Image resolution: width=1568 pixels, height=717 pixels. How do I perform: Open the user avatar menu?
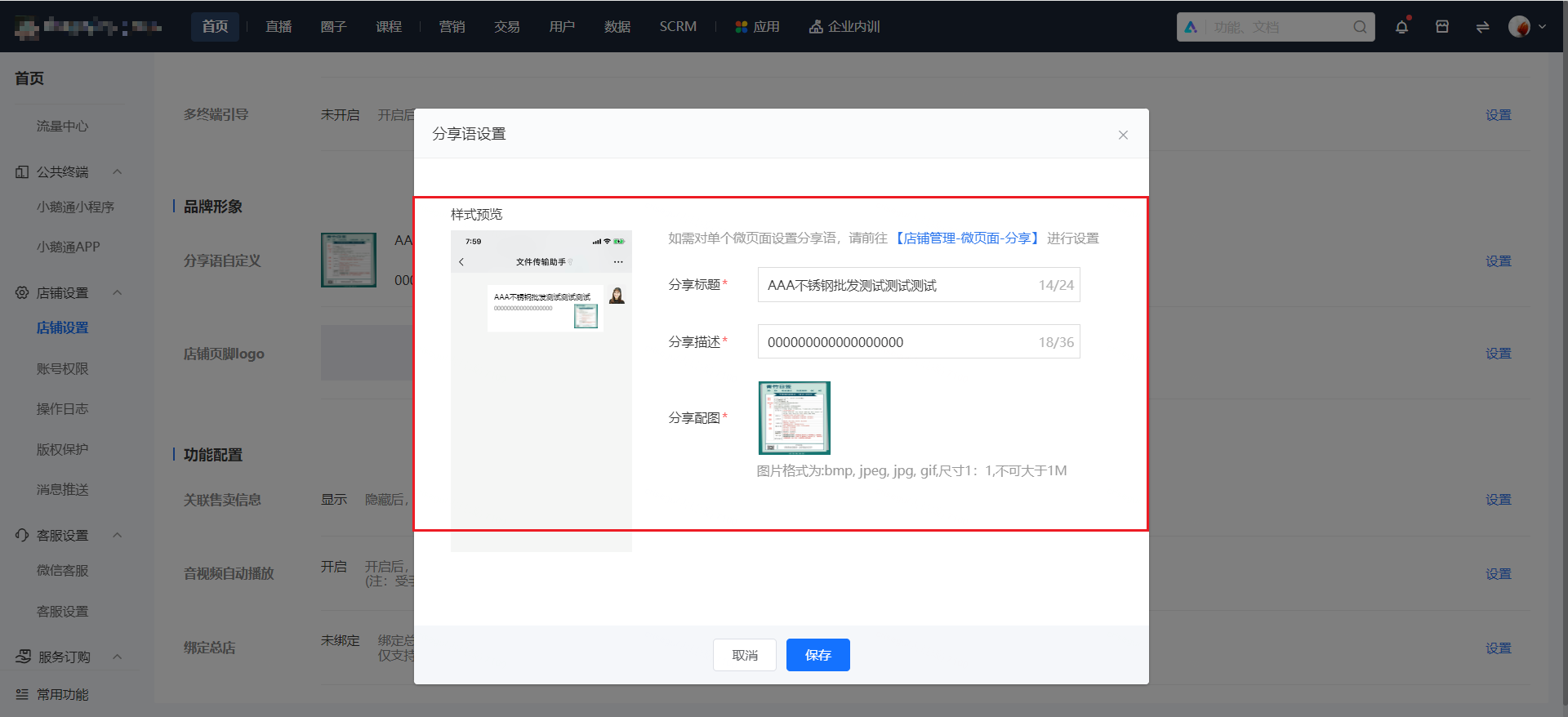click(1519, 27)
